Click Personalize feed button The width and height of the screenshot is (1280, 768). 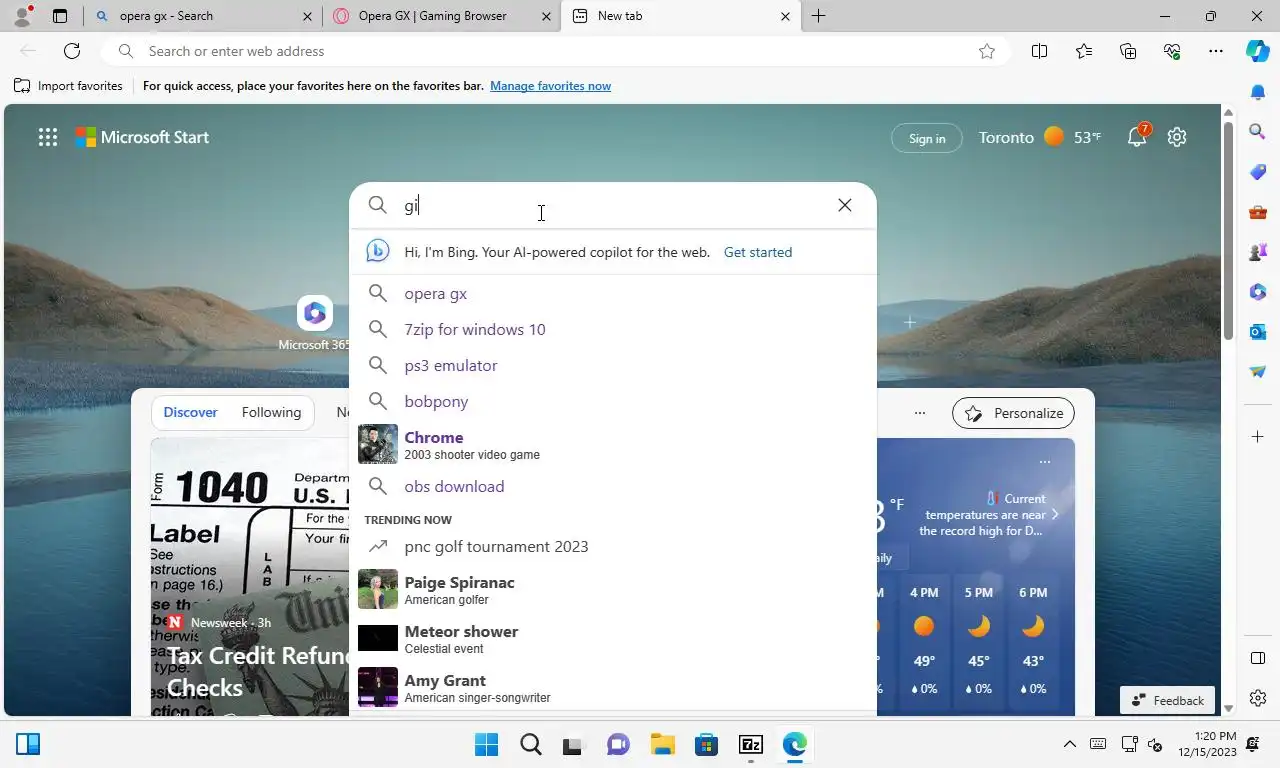[1014, 413]
